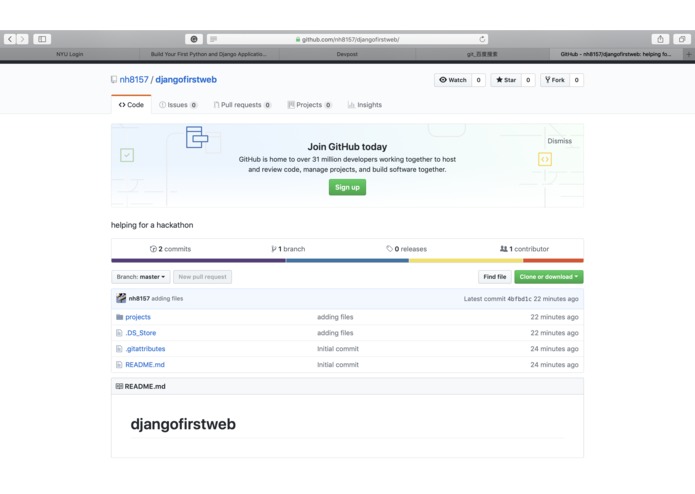
Task: Switch to the Code tab
Action: point(131,105)
